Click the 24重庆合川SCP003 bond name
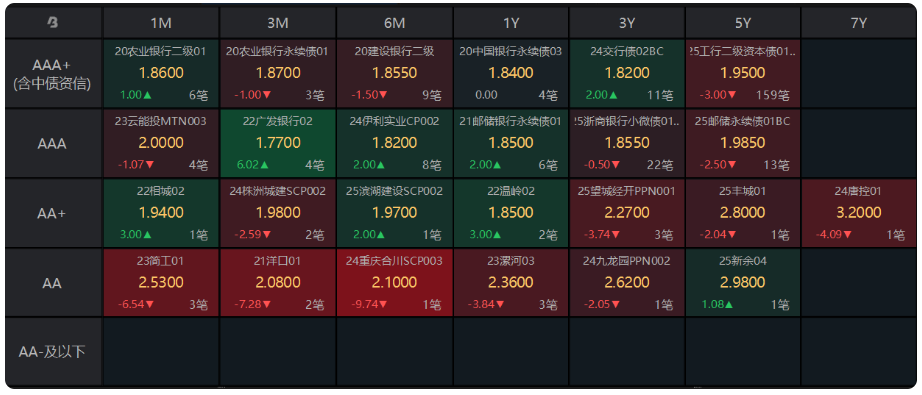Viewport: 922px width, 395px height. (x=394, y=260)
